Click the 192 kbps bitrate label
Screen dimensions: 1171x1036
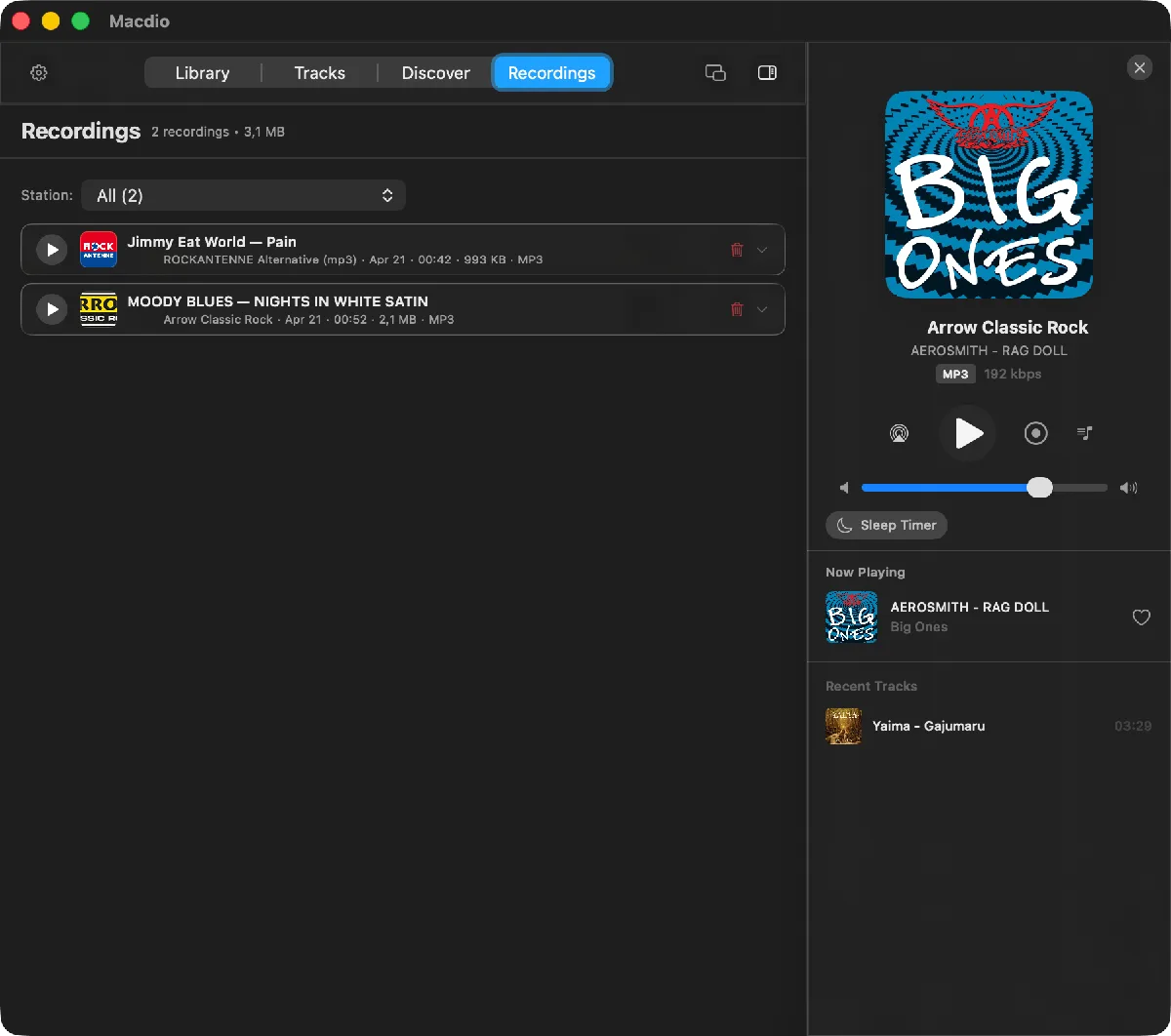click(x=1012, y=374)
